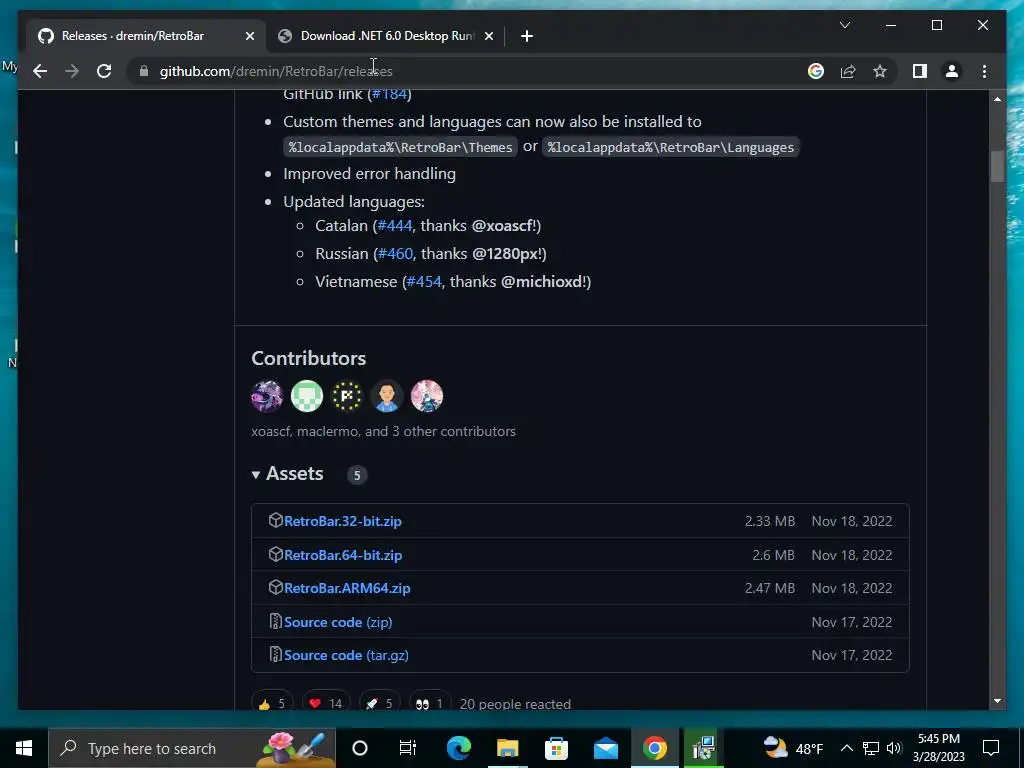Click the heart reaction with 14

(x=325, y=703)
